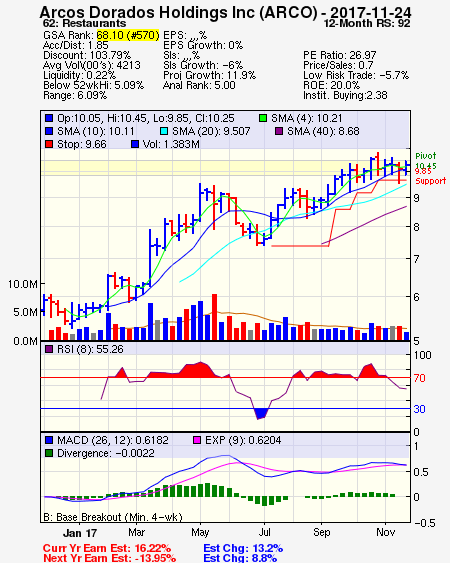This screenshot has width=450, height=563.
Task: Click the magenta EXP (9) legend swatch
Action: tap(197, 440)
